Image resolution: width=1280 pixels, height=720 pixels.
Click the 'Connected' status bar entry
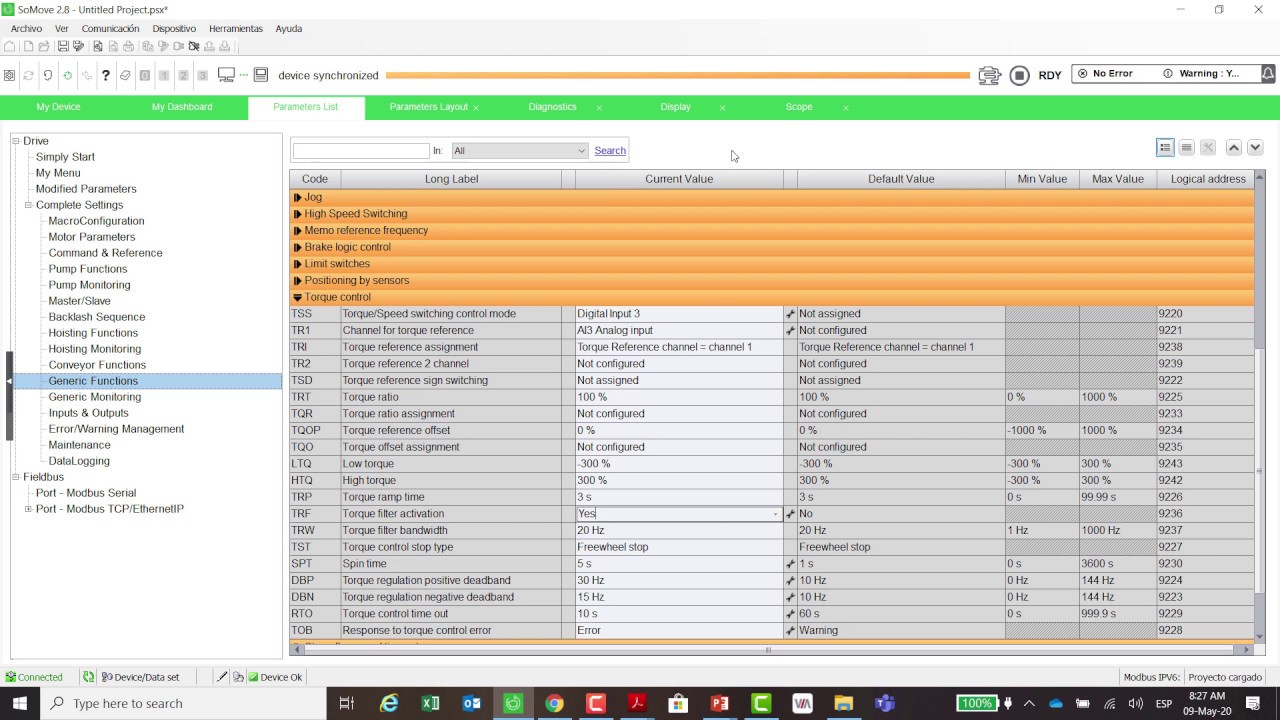34,677
